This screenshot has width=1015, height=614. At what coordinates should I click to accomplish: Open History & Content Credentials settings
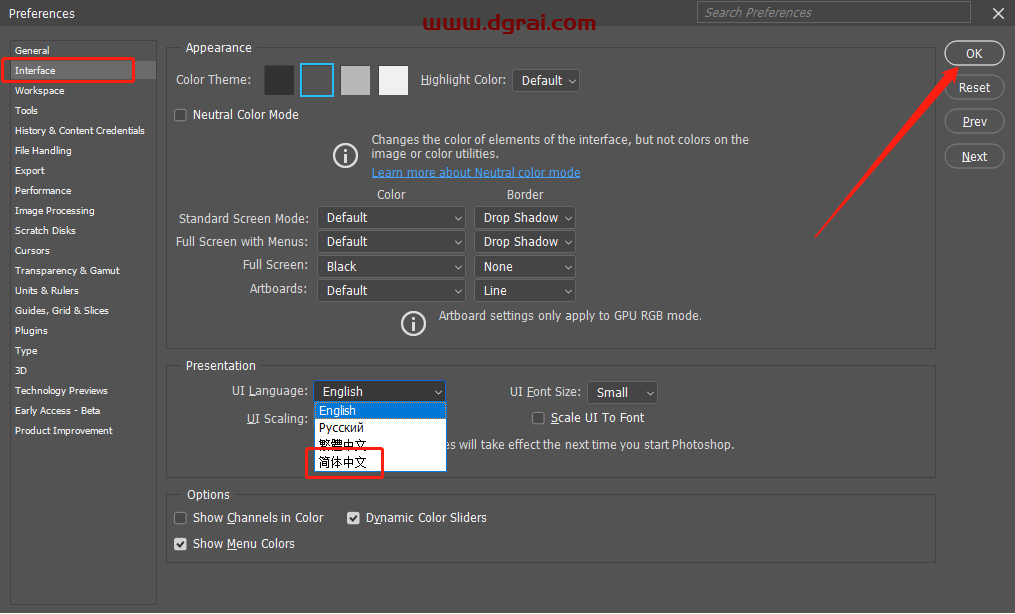pos(82,131)
